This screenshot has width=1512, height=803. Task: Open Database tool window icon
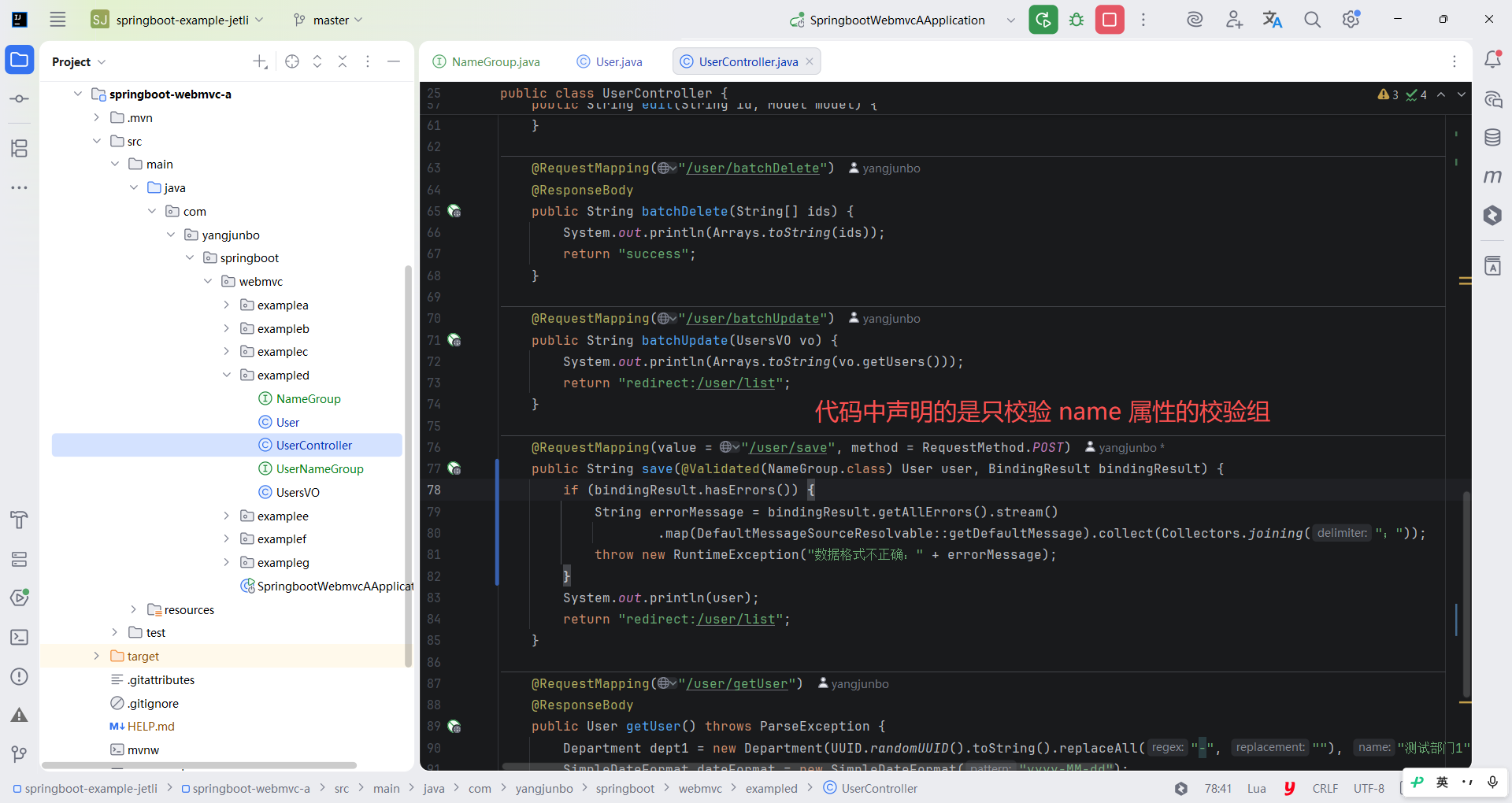[1492, 138]
